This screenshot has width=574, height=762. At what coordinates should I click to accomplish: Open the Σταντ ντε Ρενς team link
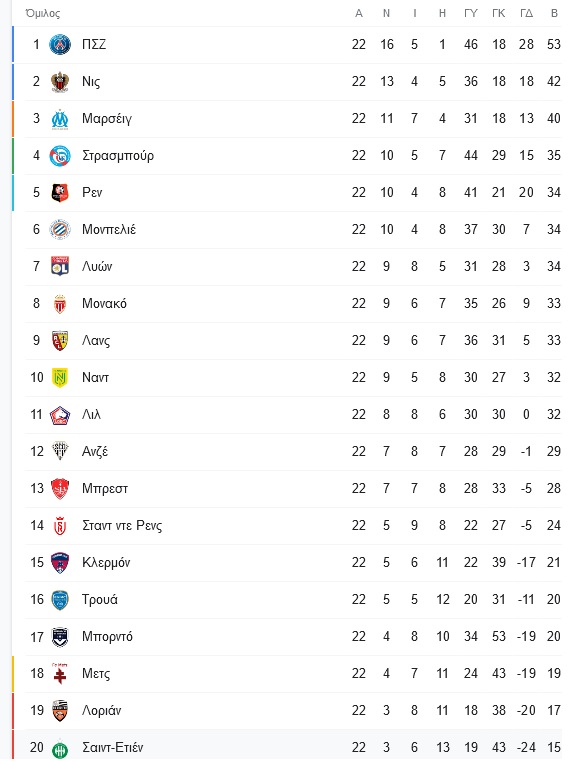click(x=122, y=526)
